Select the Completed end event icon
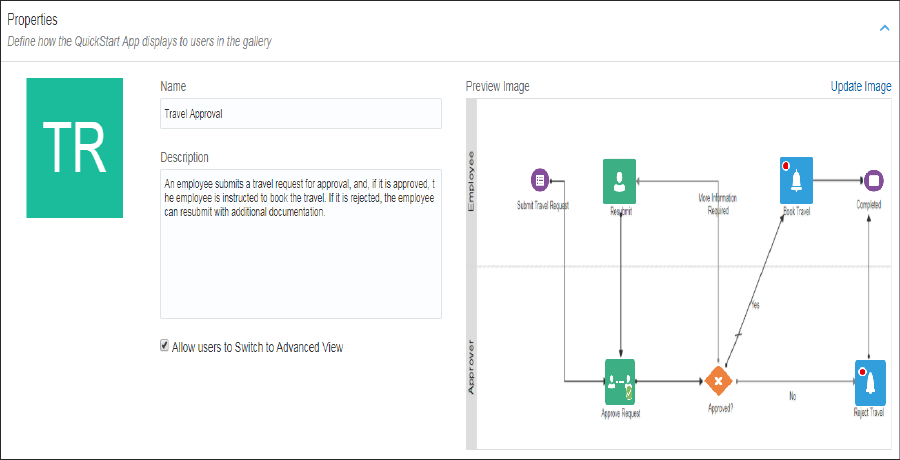 pyautogui.click(x=873, y=181)
